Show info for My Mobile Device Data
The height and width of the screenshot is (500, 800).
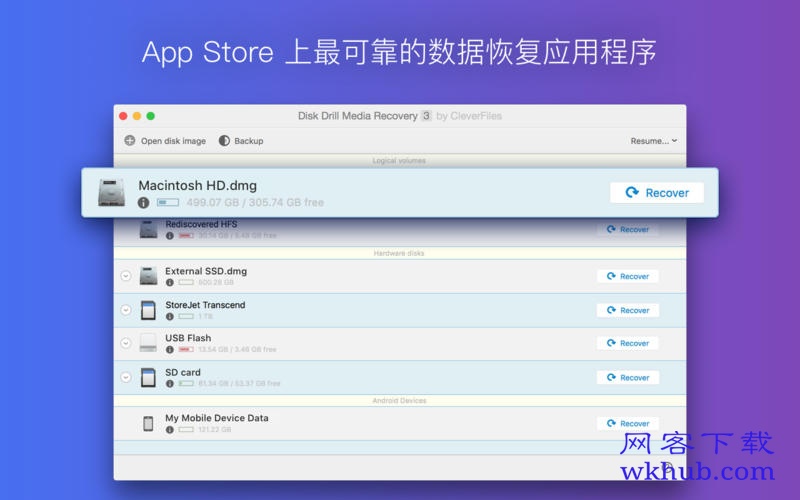pos(169,430)
